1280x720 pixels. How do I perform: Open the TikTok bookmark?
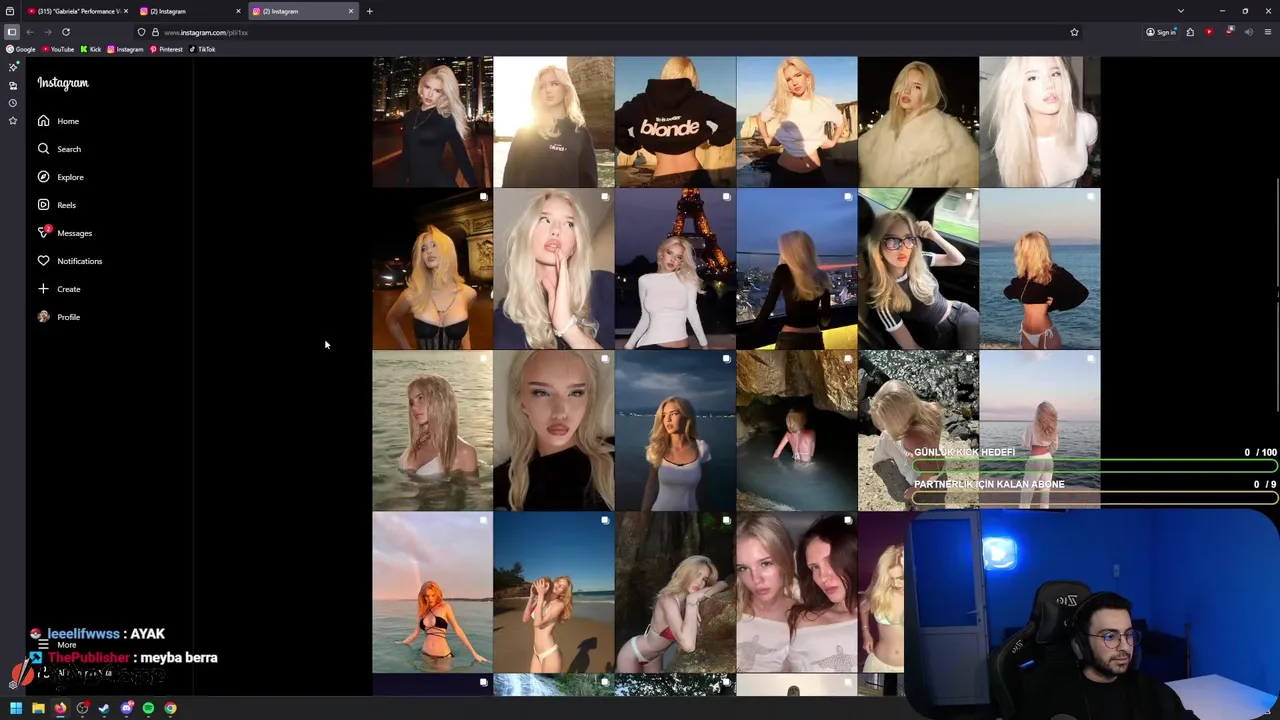pyautogui.click(x=203, y=49)
